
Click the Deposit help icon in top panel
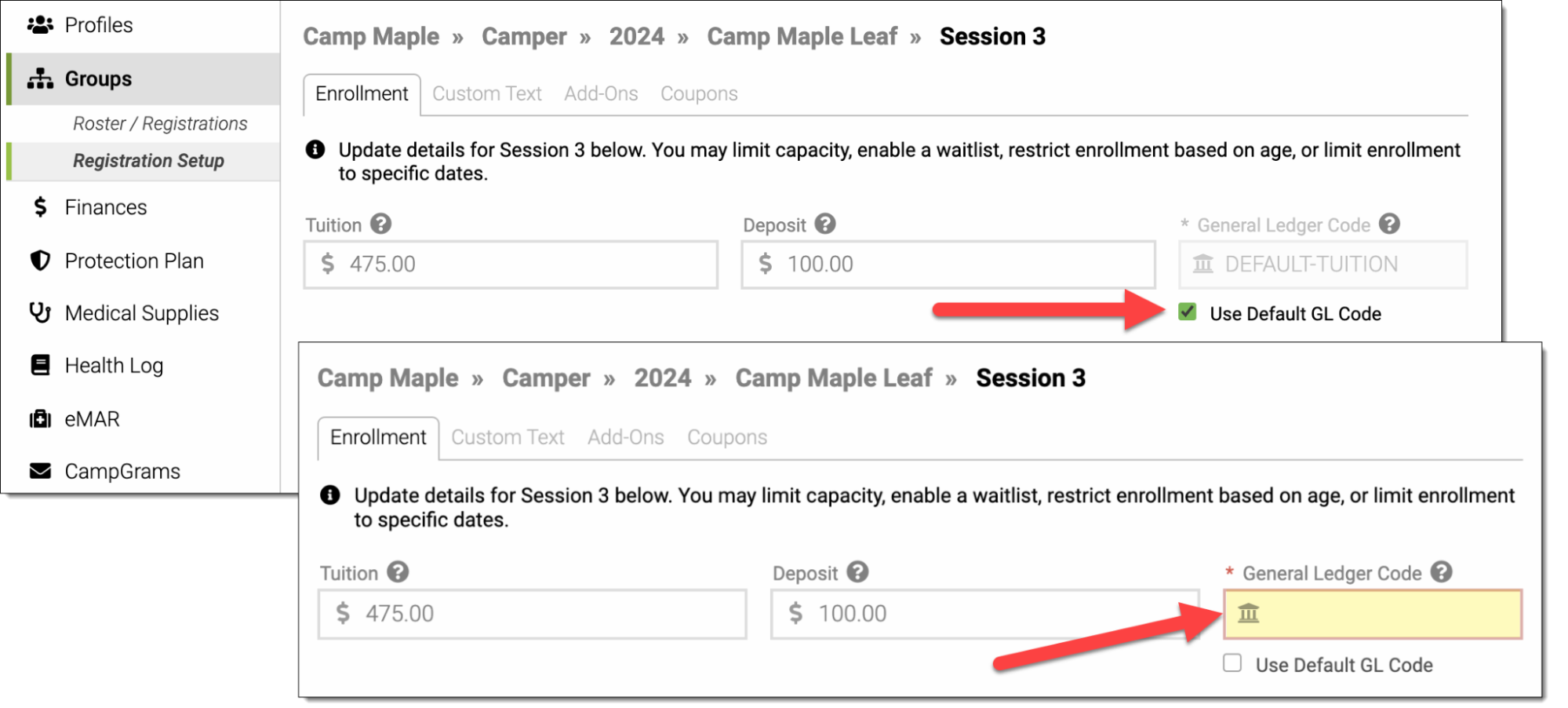(x=824, y=224)
